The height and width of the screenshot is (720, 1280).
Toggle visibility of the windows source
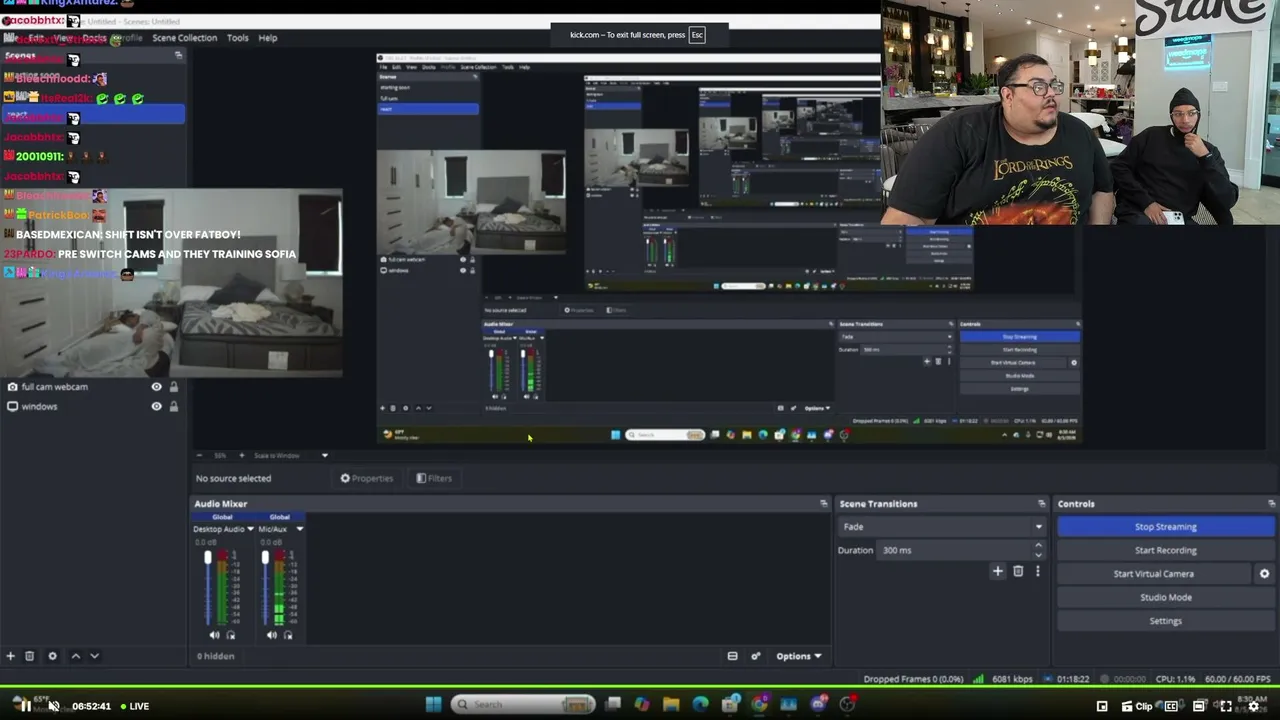pos(156,407)
